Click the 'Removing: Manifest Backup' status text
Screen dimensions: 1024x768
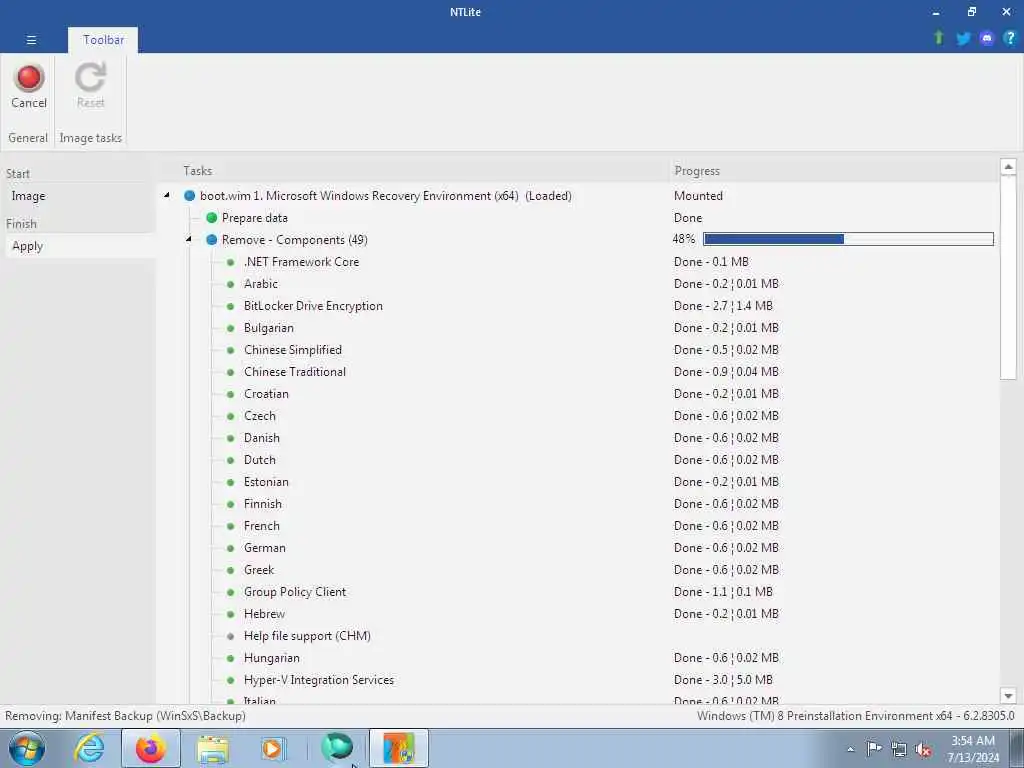(x=125, y=716)
